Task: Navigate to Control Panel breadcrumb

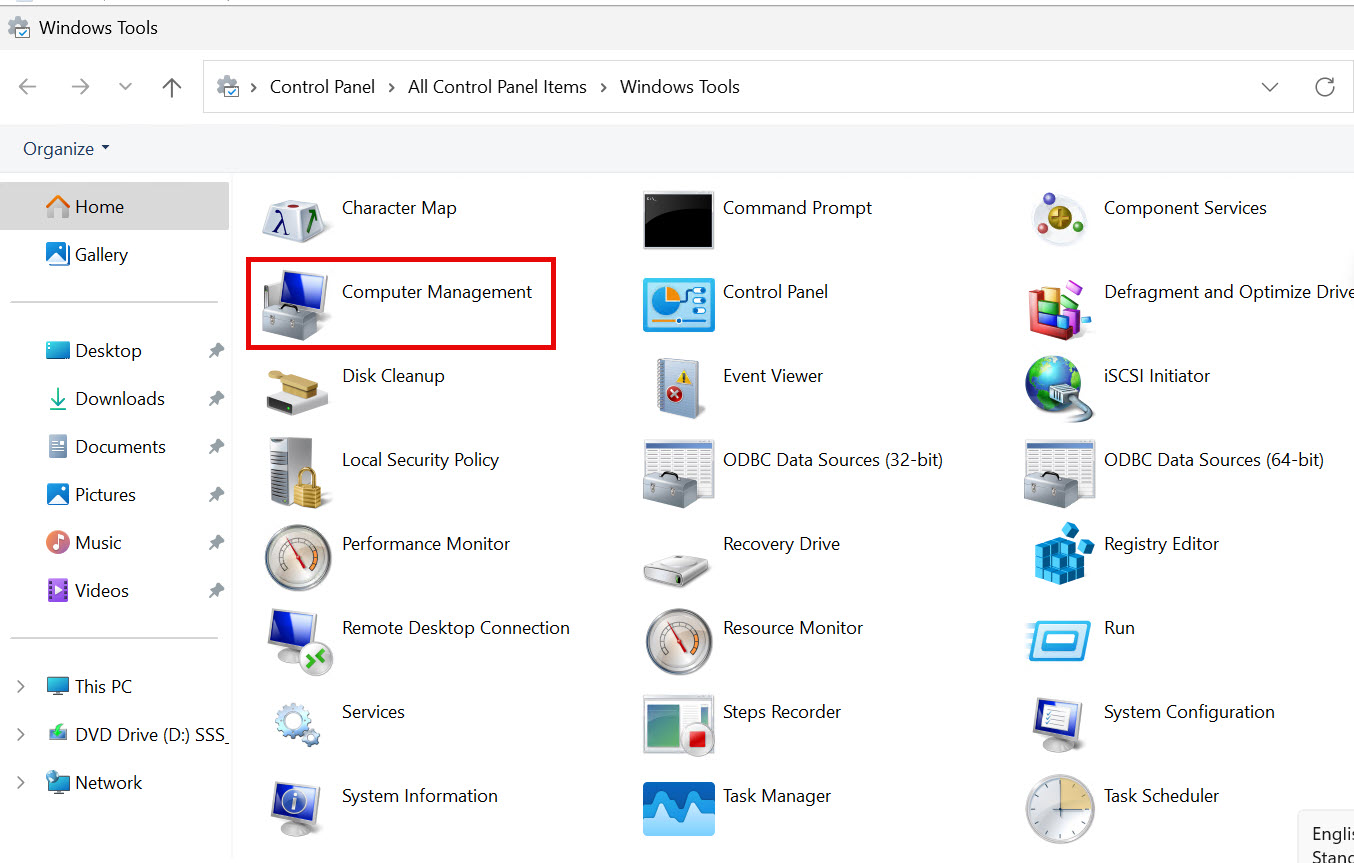Action: click(x=322, y=87)
